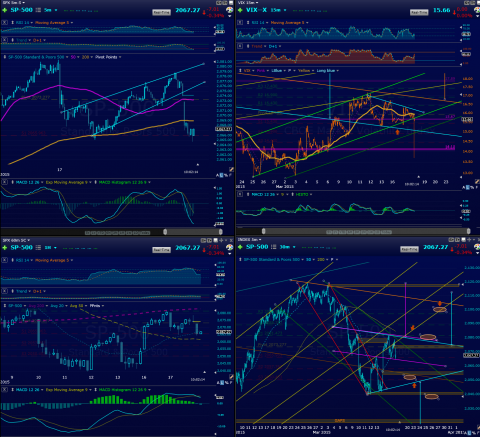This screenshot has width=480, height=437.
Task: Click VIX-X symbol name
Action: (256, 10)
